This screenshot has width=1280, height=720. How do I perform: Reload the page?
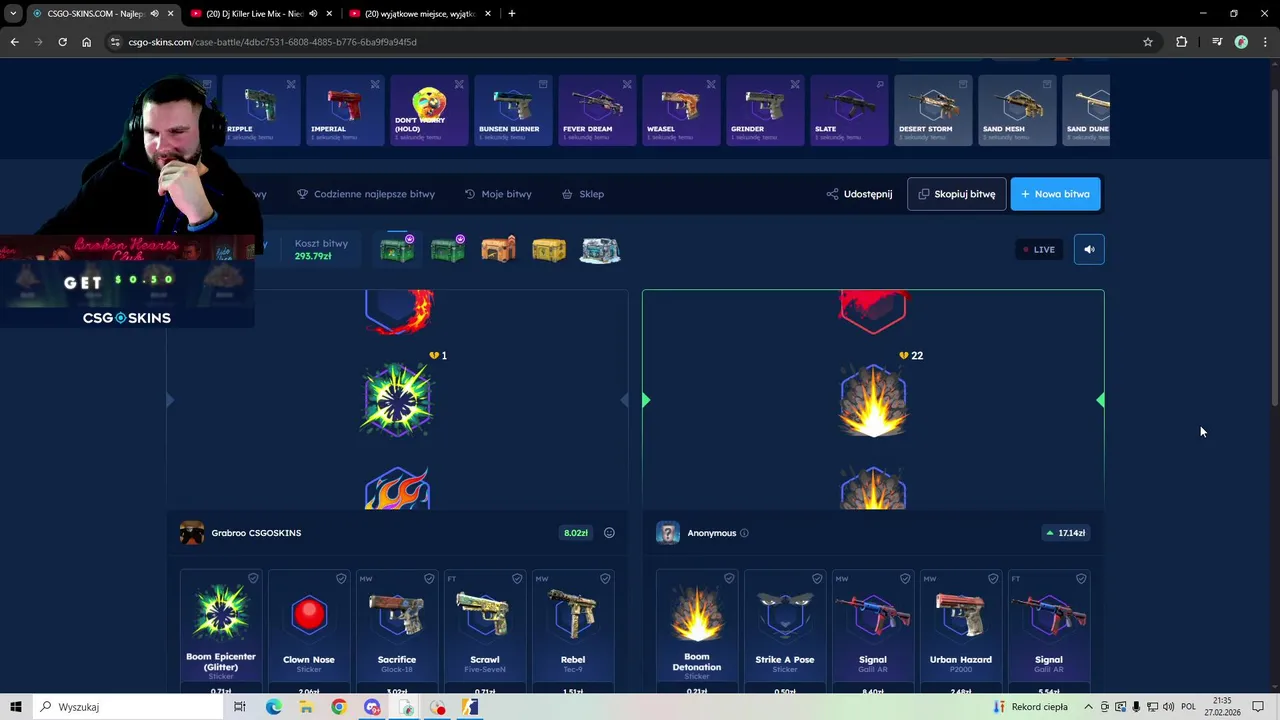point(62,42)
